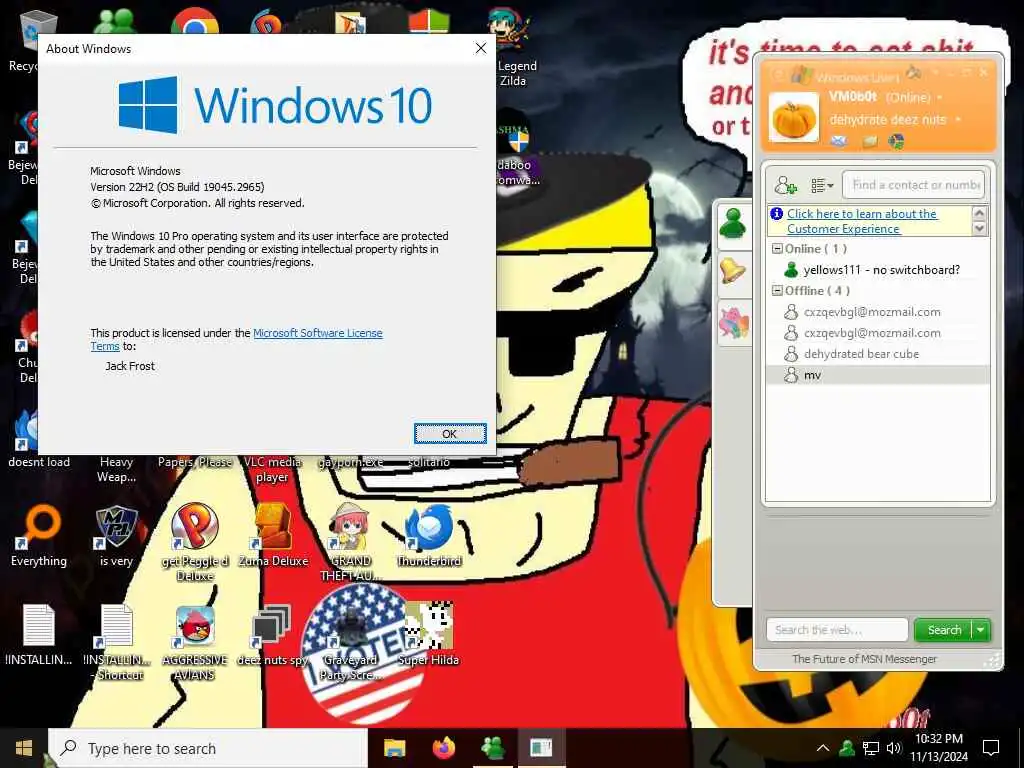Click the Search the web field
The width and height of the screenshot is (1024, 768).
(x=837, y=630)
